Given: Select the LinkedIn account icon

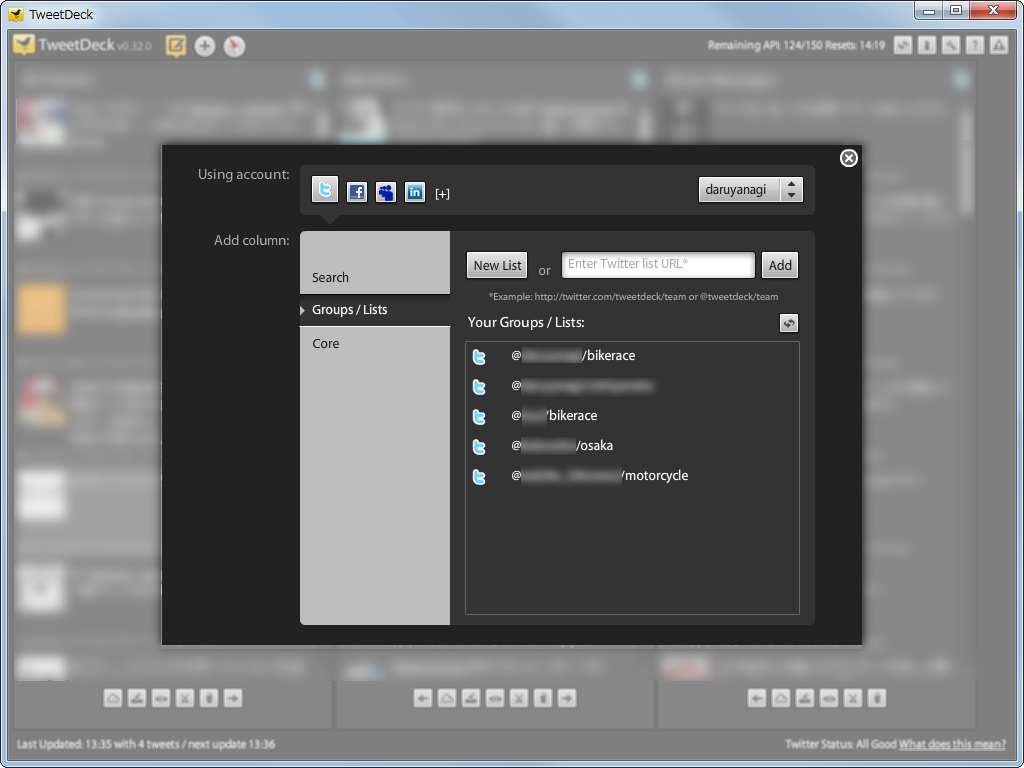Looking at the screenshot, I should [x=415, y=192].
